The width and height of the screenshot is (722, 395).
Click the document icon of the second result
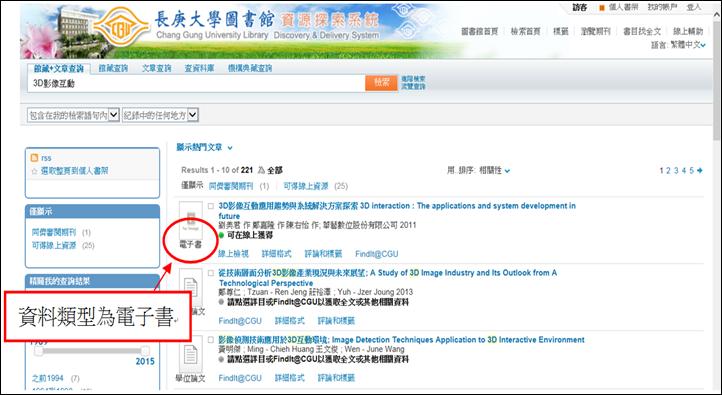(191, 288)
